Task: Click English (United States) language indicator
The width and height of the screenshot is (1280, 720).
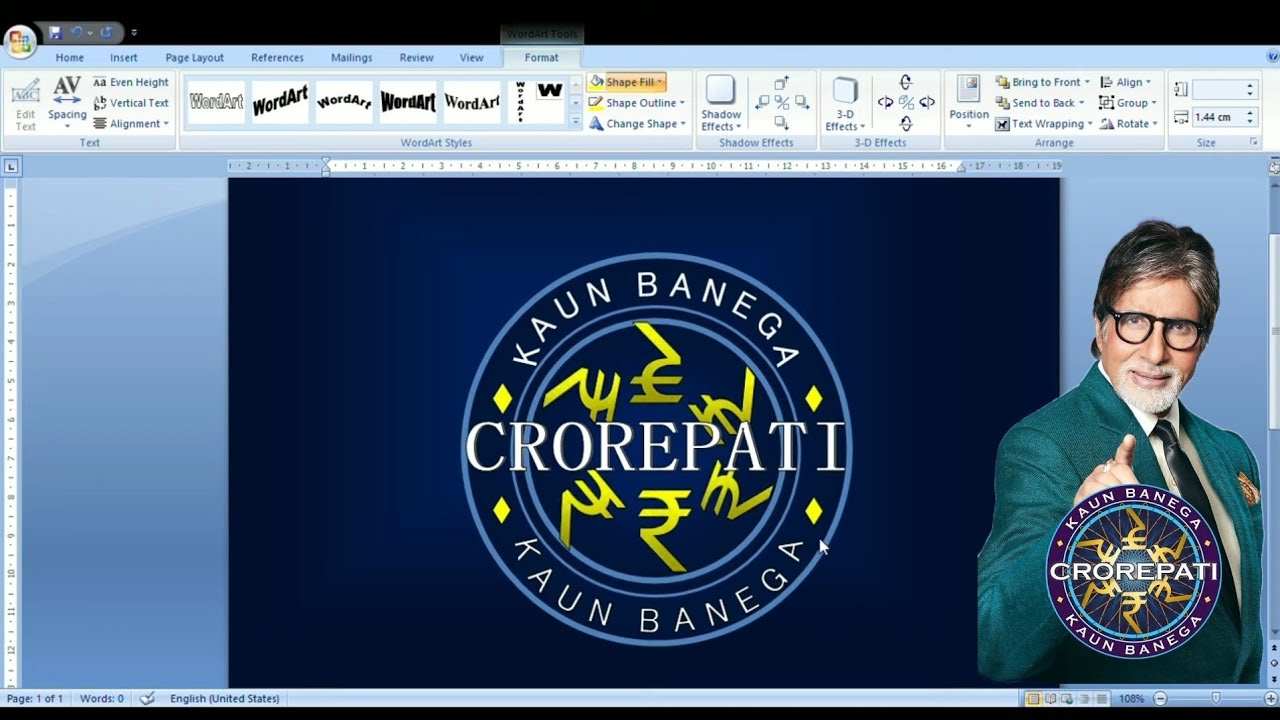Action: pyautogui.click(x=225, y=698)
